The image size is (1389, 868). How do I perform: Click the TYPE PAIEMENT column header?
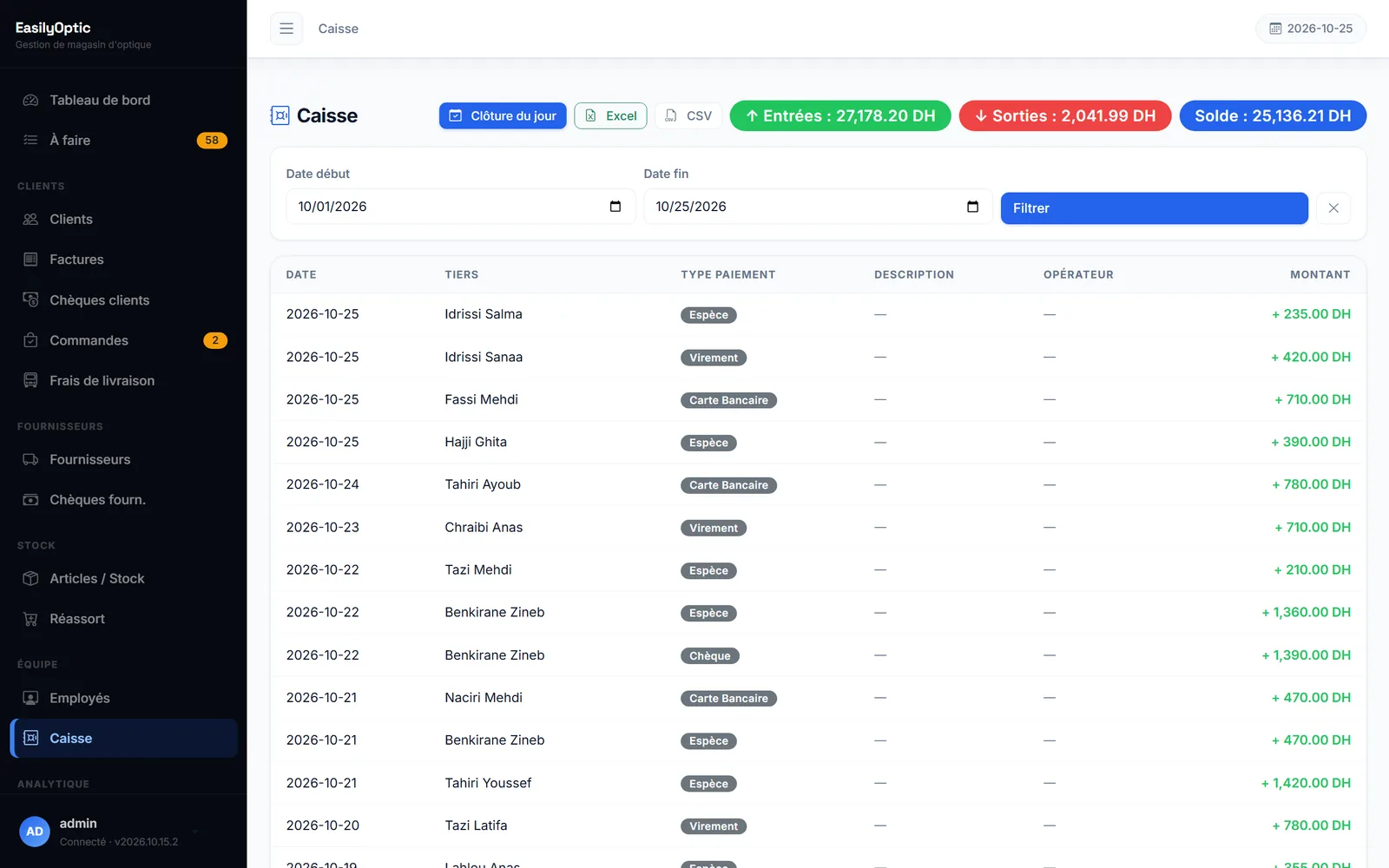pos(728,274)
